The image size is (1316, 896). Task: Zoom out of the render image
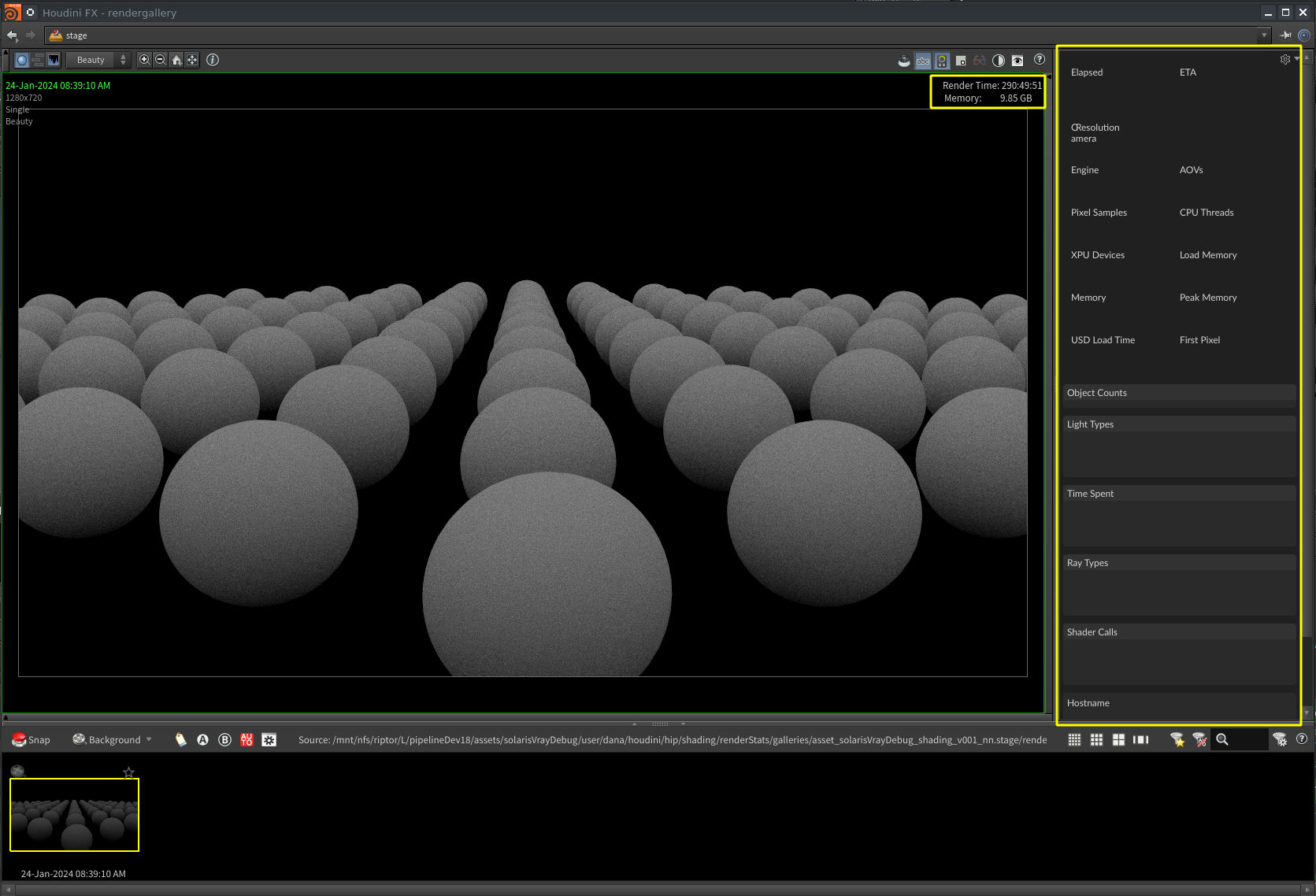(x=160, y=60)
